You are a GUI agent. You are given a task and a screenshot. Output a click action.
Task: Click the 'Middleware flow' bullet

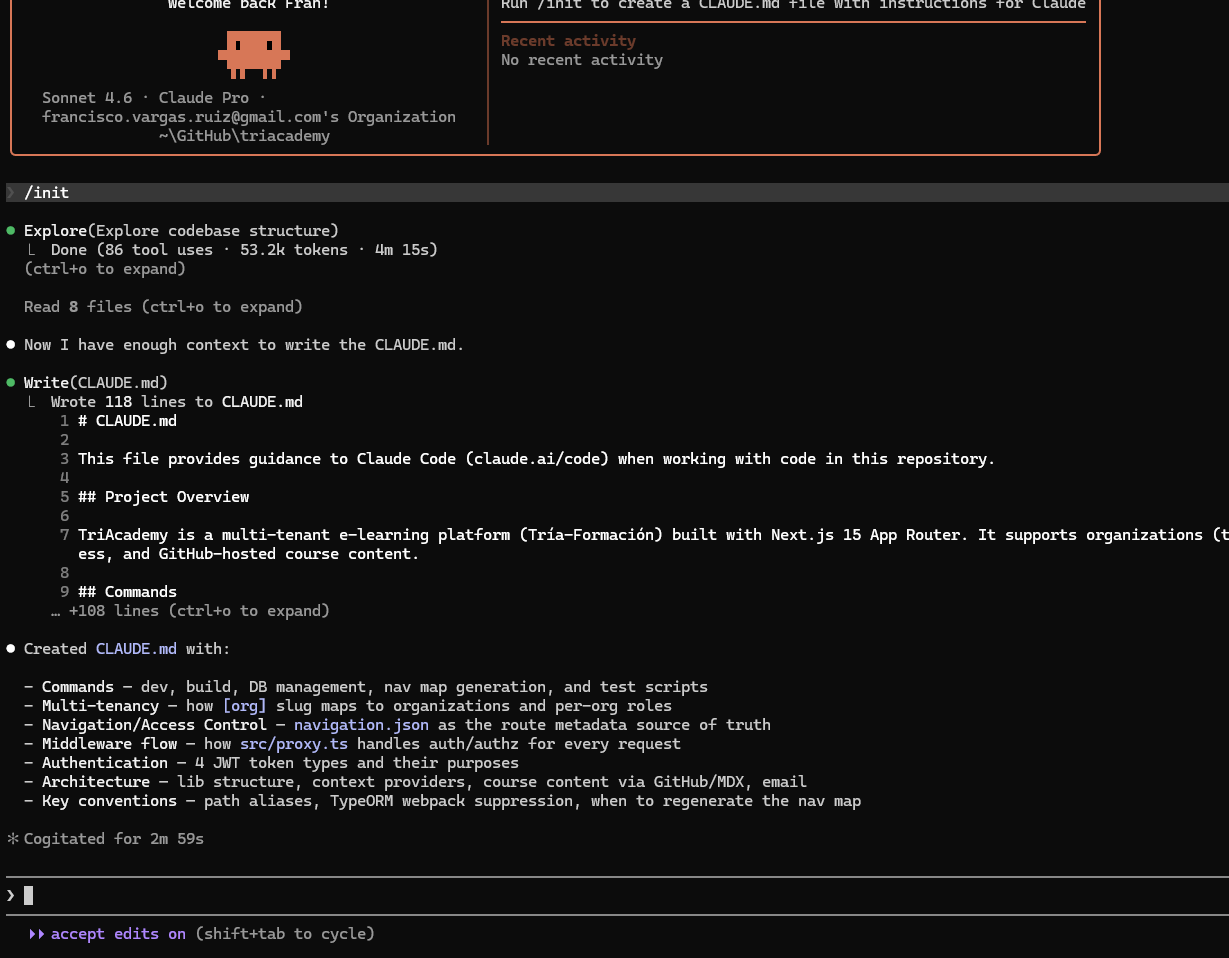coord(352,744)
